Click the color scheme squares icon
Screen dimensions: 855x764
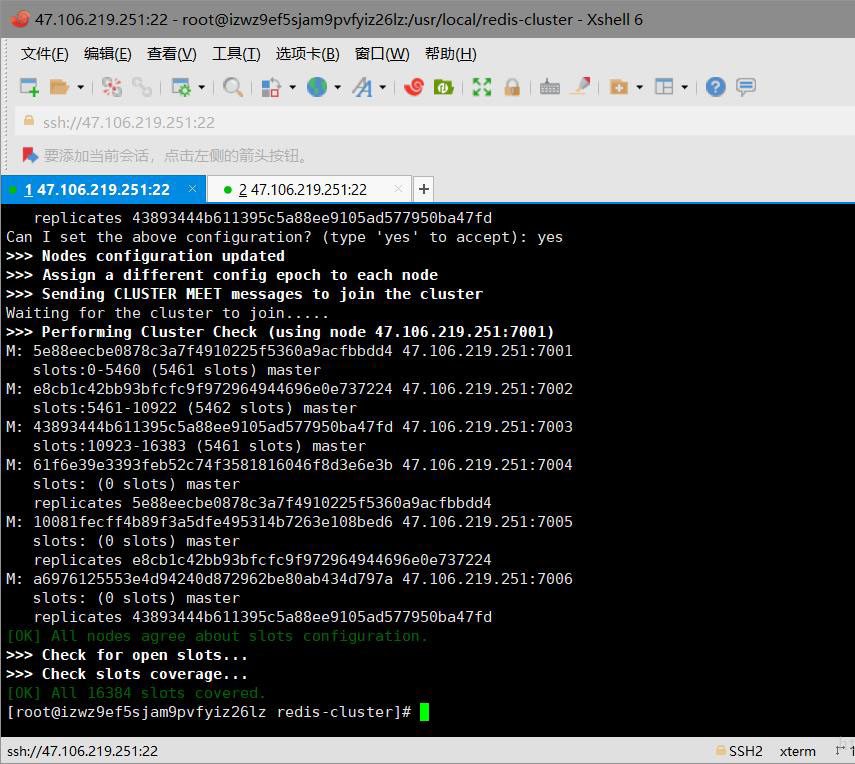point(271,87)
